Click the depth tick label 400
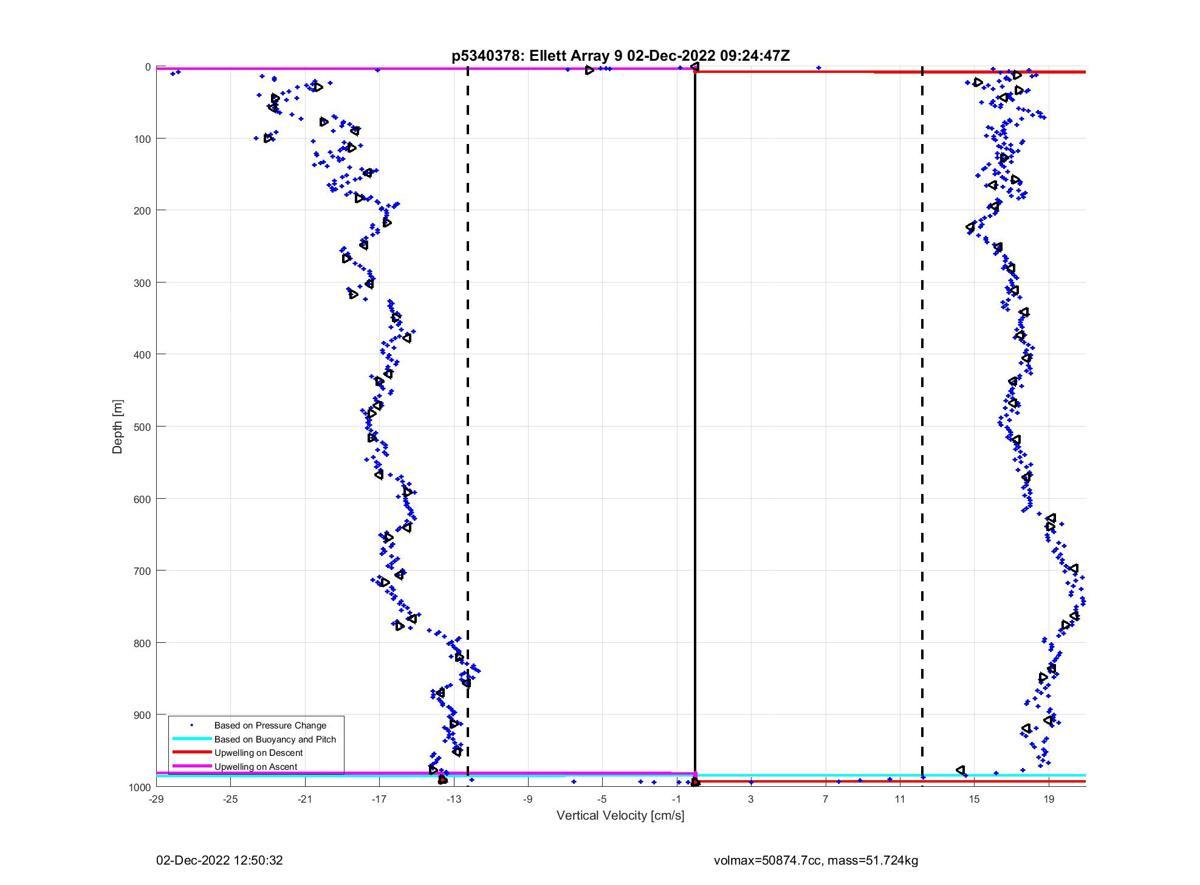Viewport: 1200px width, 885px height. [x=142, y=355]
